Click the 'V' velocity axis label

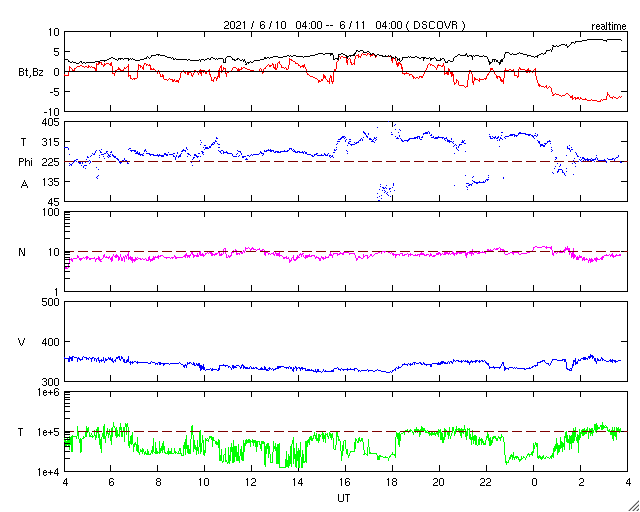point(22,342)
